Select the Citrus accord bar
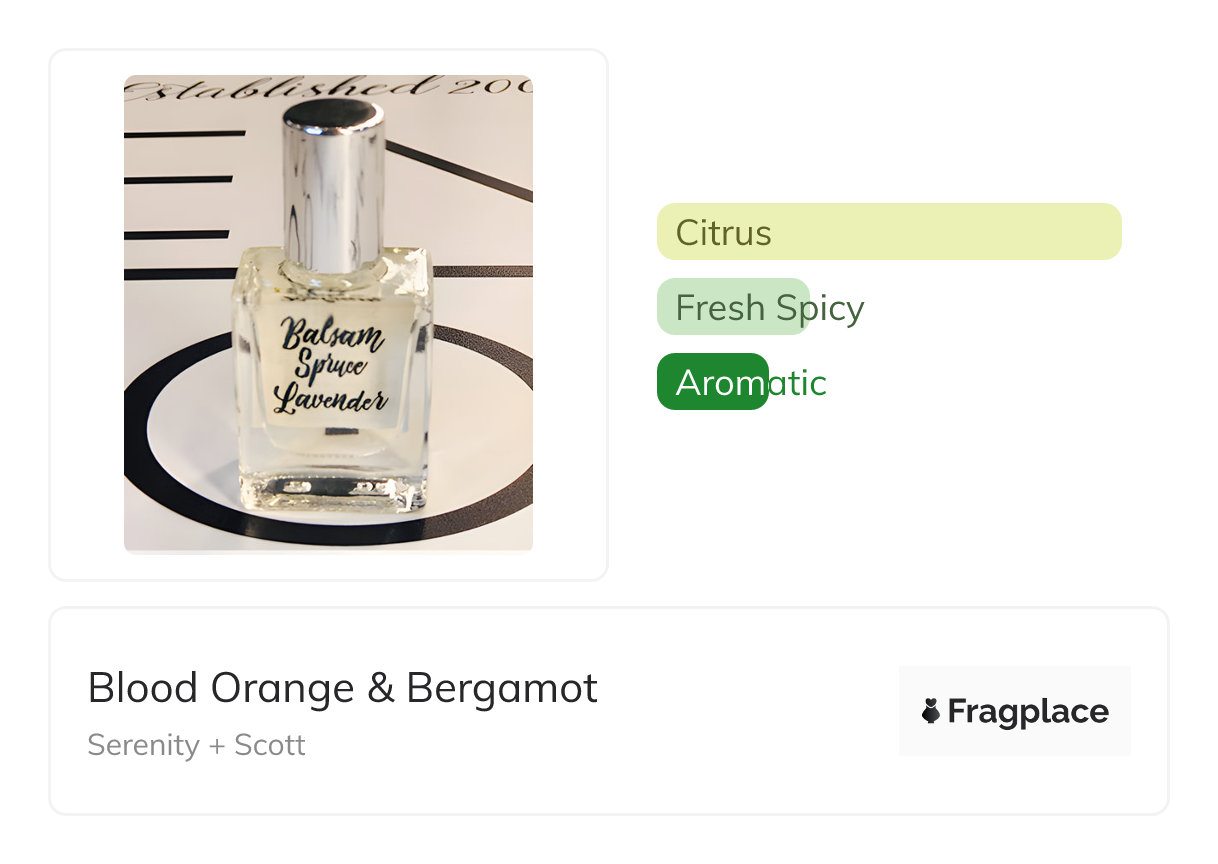 tap(889, 231)
